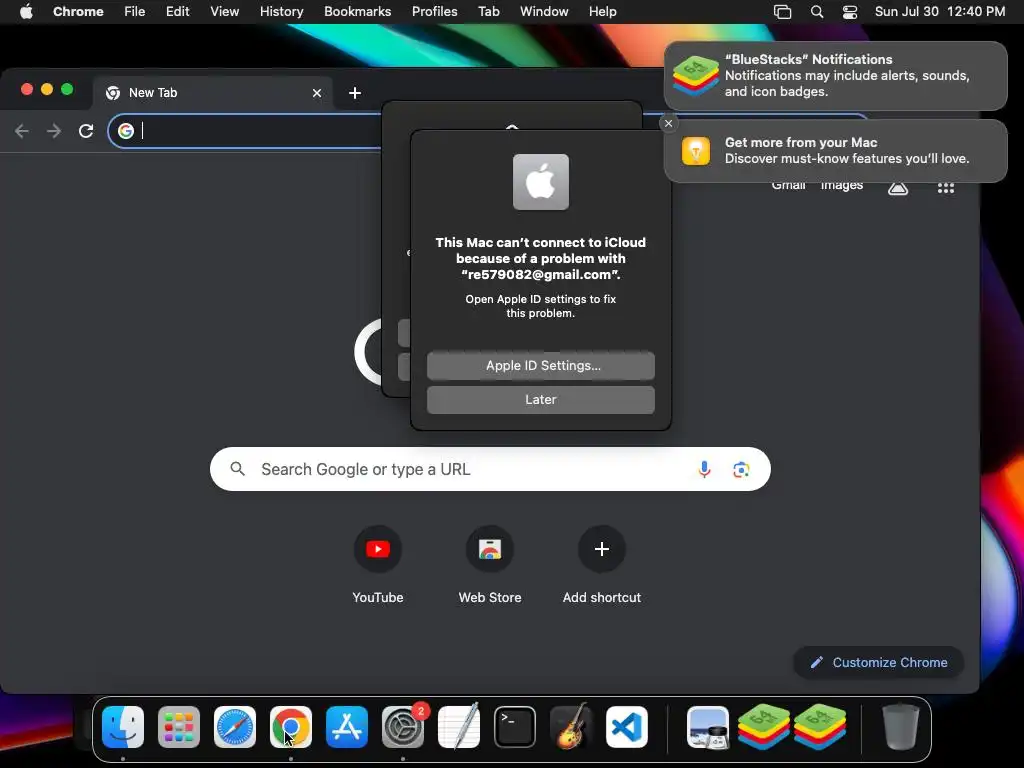This screenshot has height=768, width=1024.
Task: Open Finder from the Dock
Action: point(123,727)
